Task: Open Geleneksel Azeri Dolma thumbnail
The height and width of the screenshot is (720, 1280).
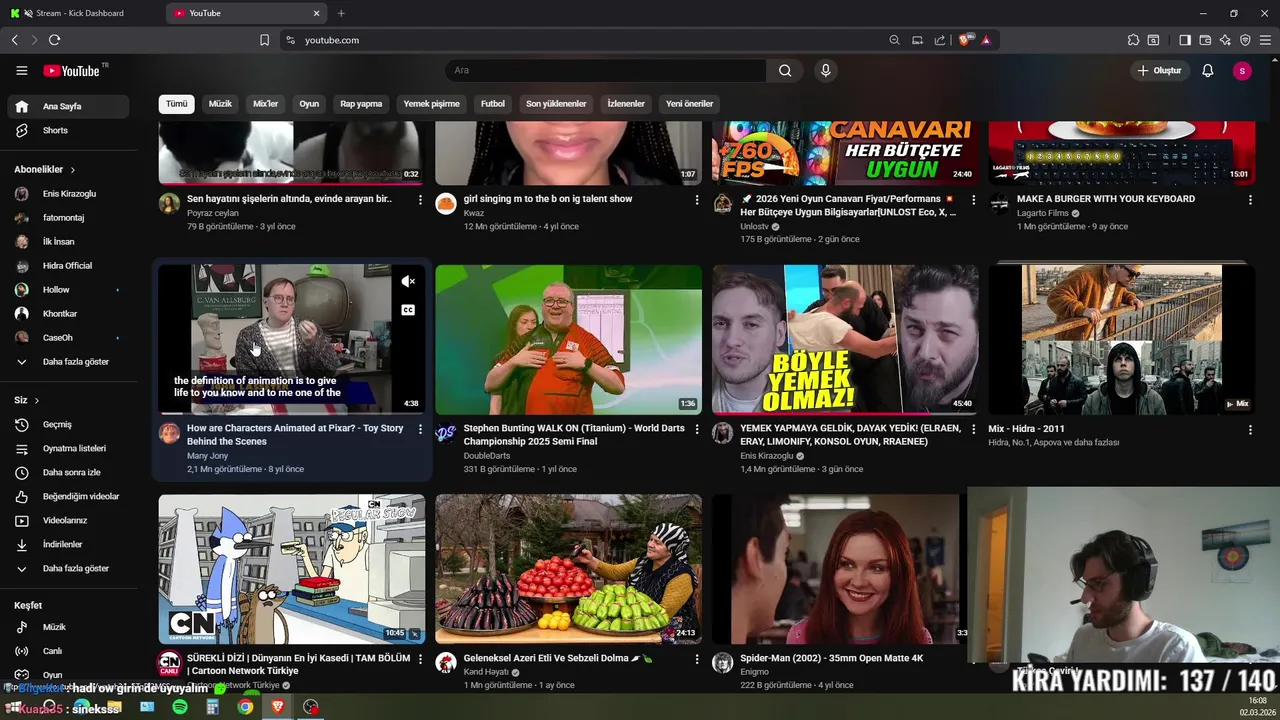Action: click(568, 569)
